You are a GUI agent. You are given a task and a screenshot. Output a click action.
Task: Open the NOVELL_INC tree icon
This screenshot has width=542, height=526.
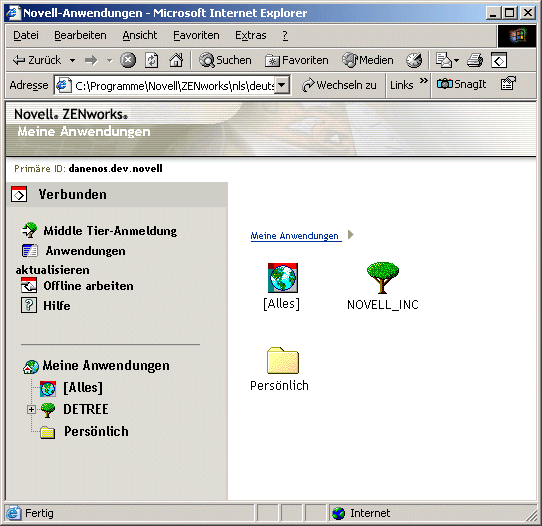click(x=383, y=278)
